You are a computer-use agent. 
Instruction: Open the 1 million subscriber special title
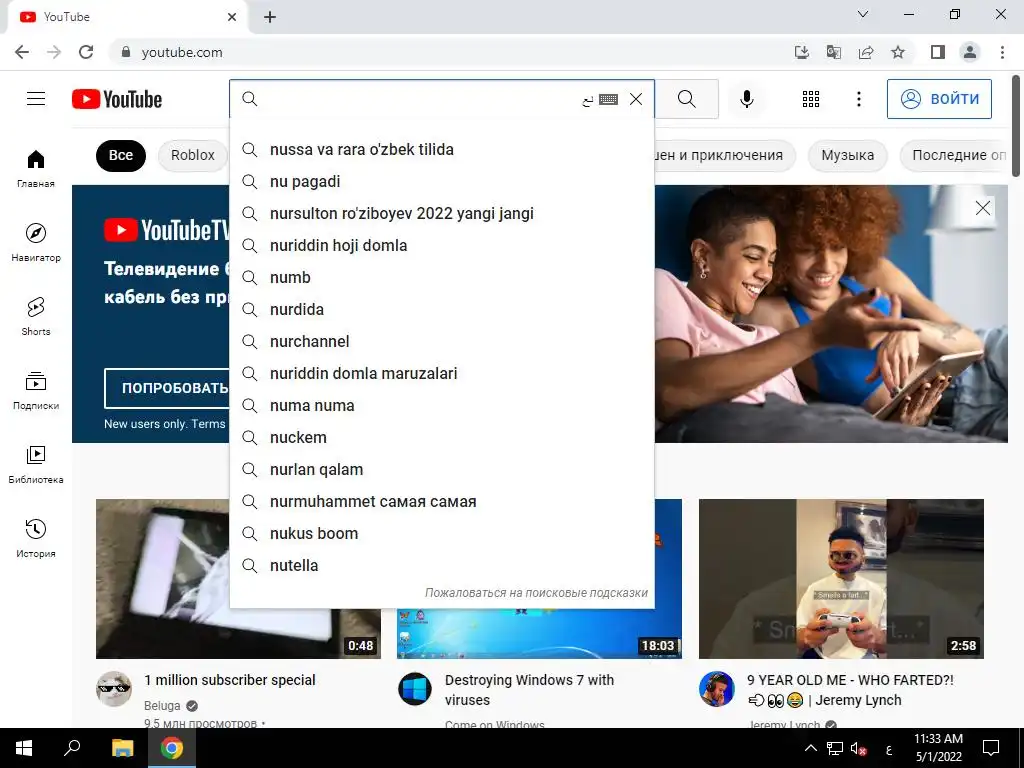(x=230, y=680)
